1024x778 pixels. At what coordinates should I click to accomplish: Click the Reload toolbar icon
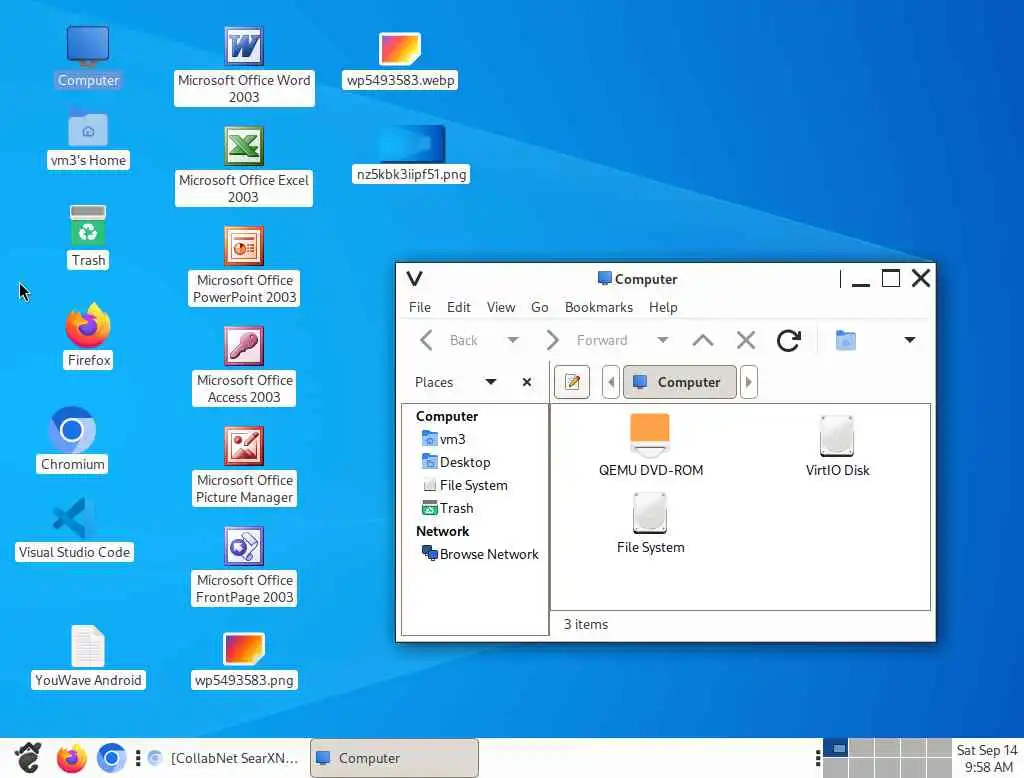(x=789, y=340)
